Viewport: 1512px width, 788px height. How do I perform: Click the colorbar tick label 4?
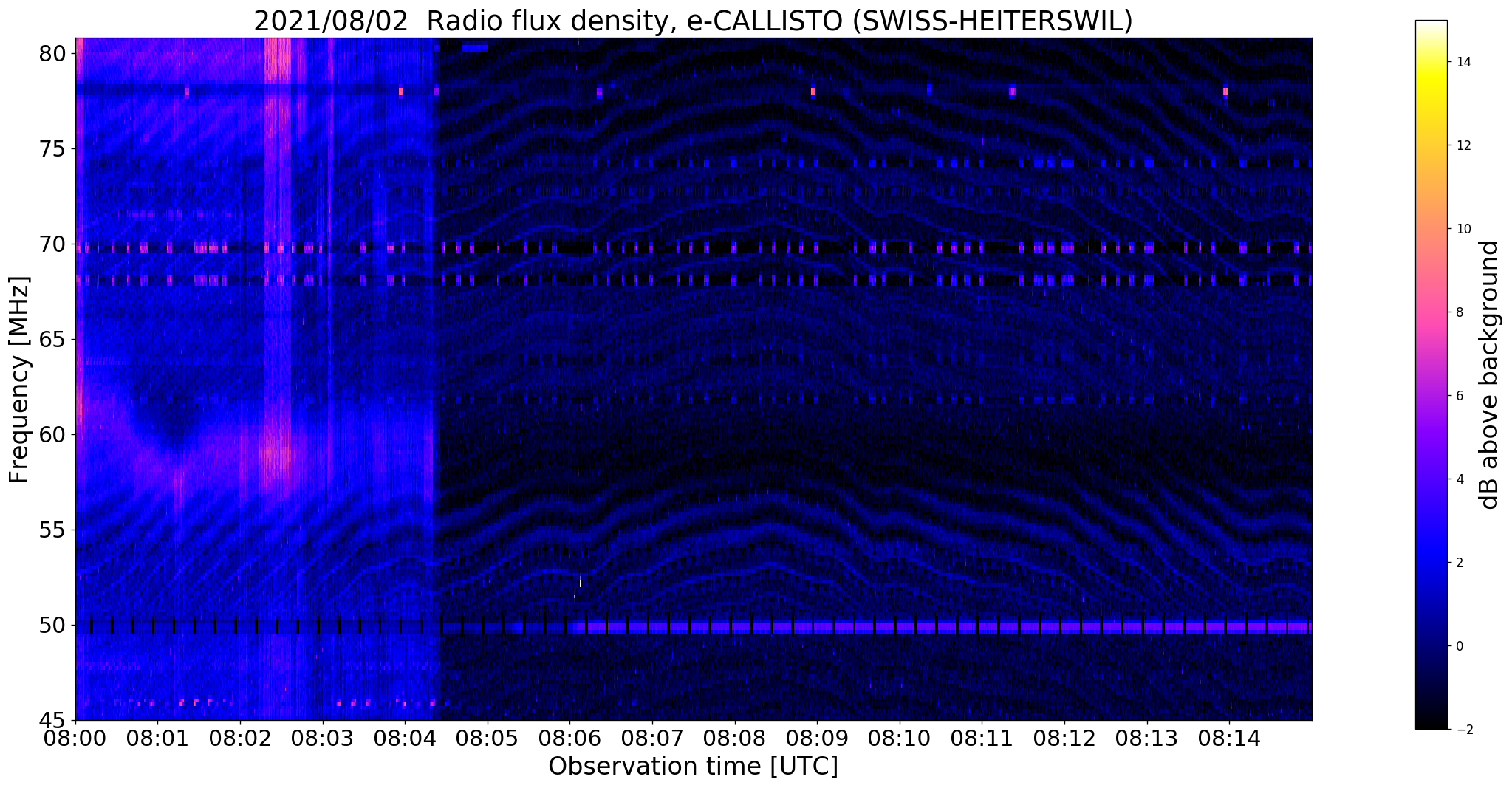click(x=1459, y=479)
